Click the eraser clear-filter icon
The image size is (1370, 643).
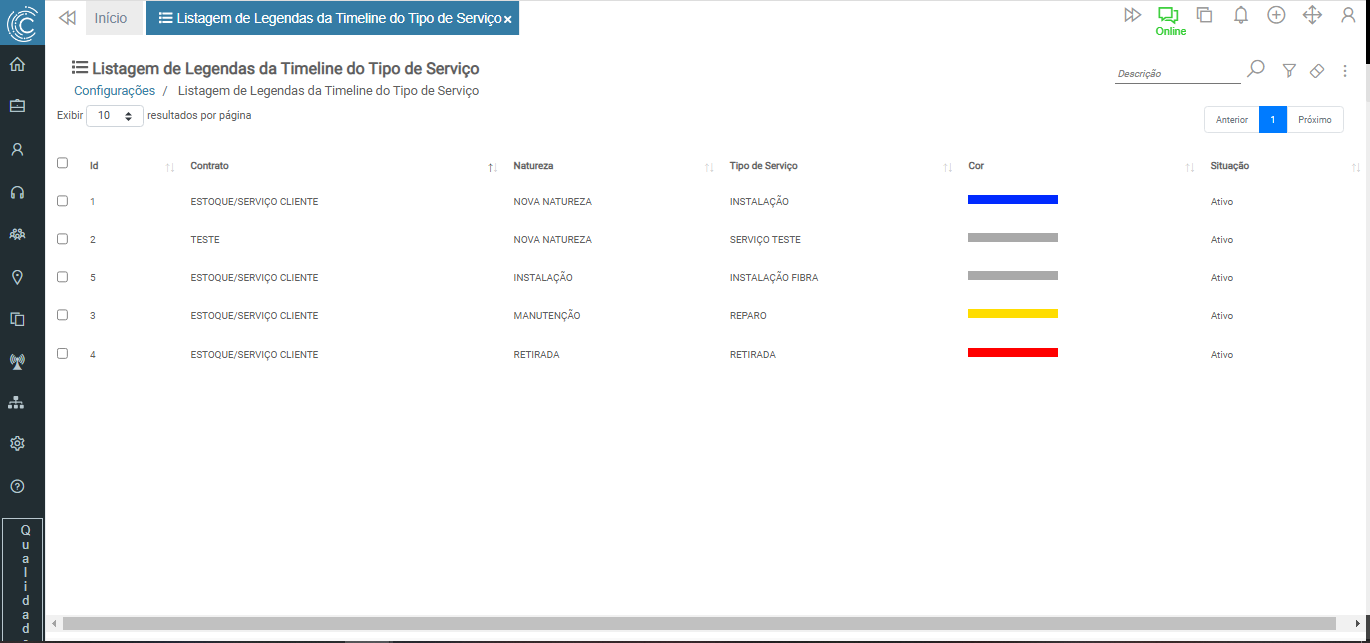tap(1317, 71)
